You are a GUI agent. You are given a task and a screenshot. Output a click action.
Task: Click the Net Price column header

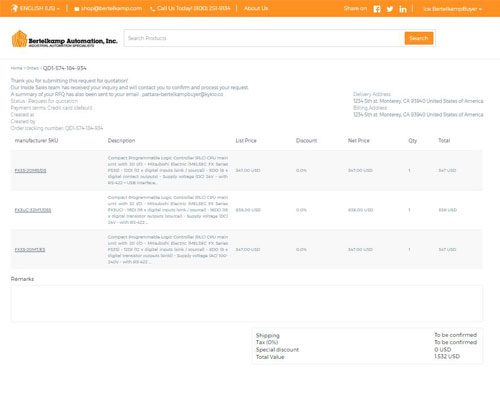359,140
